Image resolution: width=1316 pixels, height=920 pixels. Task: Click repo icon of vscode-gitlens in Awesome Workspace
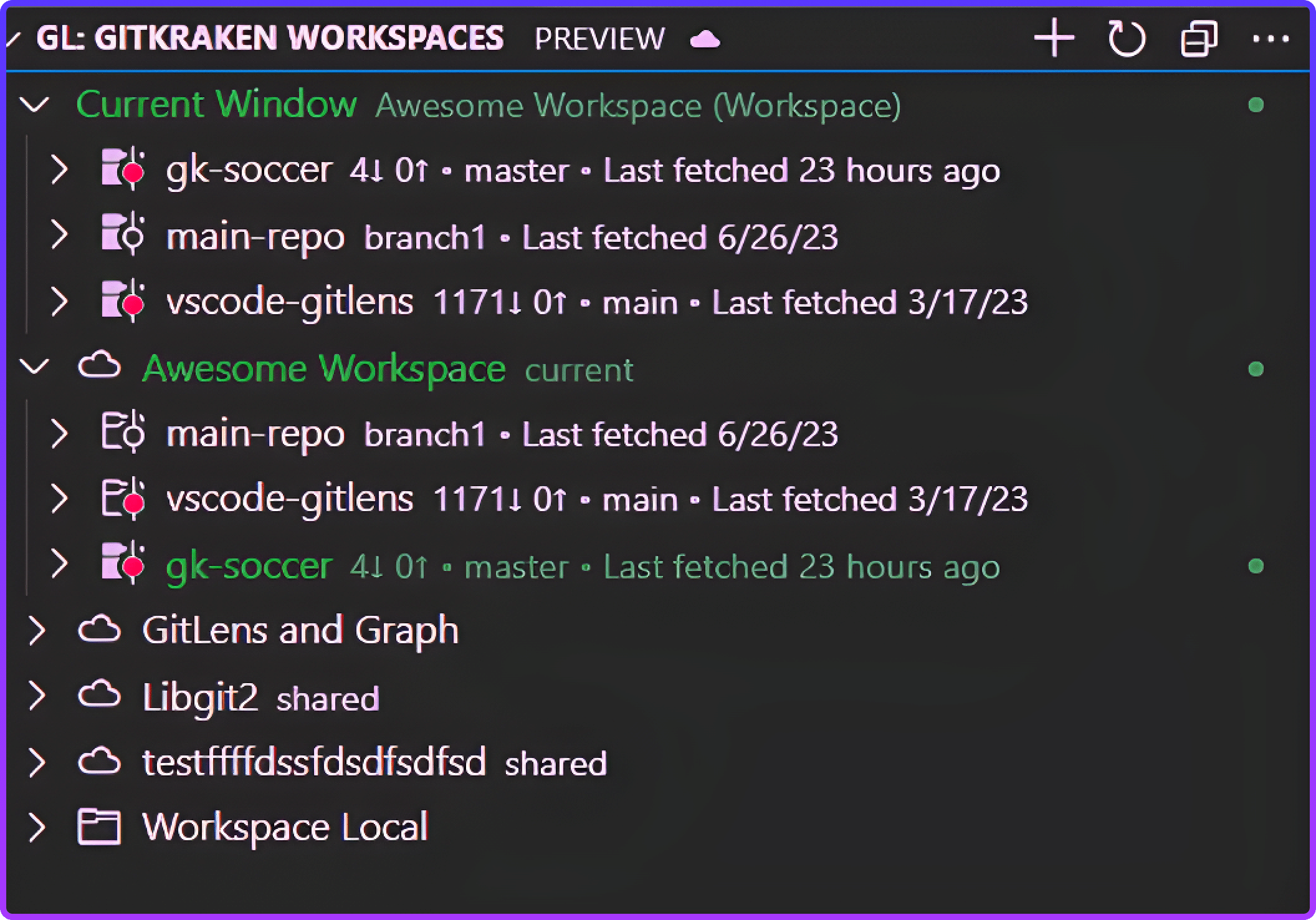pos(123,498)
